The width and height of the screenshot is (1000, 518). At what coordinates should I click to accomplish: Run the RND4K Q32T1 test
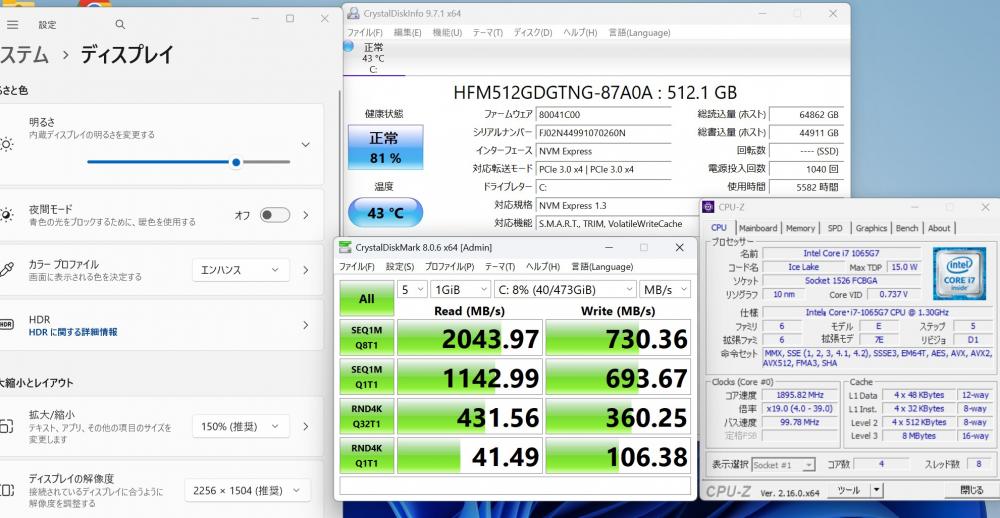(x=367, y=416)
